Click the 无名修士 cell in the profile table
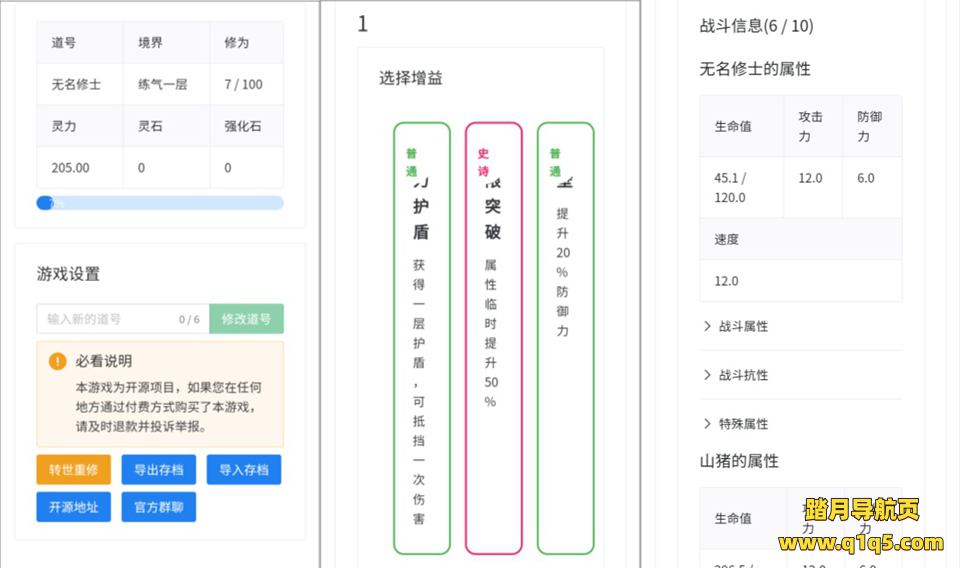Viewport: 960px width, 568px height. pos(76,85)
